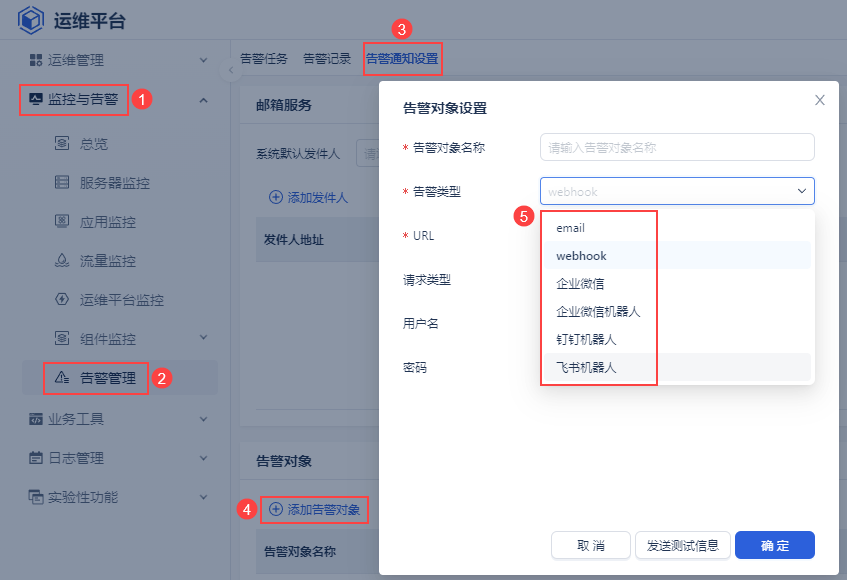Image resolution: width=847 pixels, height=580 pixels.
Task: Open the 告警类型 dropdown
Action: point(677,191)
